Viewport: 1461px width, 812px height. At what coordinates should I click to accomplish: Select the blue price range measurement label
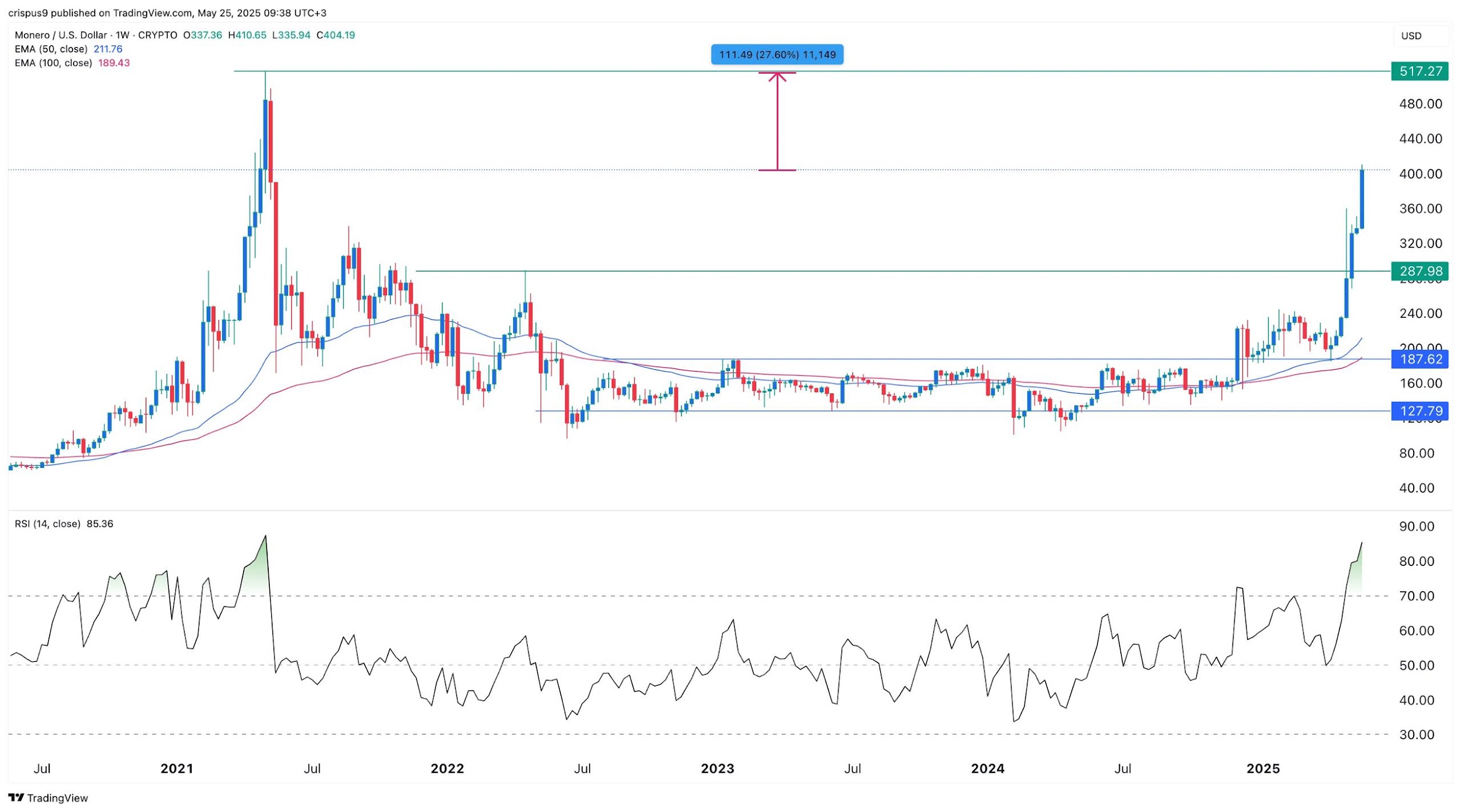[x=777, y=55]
